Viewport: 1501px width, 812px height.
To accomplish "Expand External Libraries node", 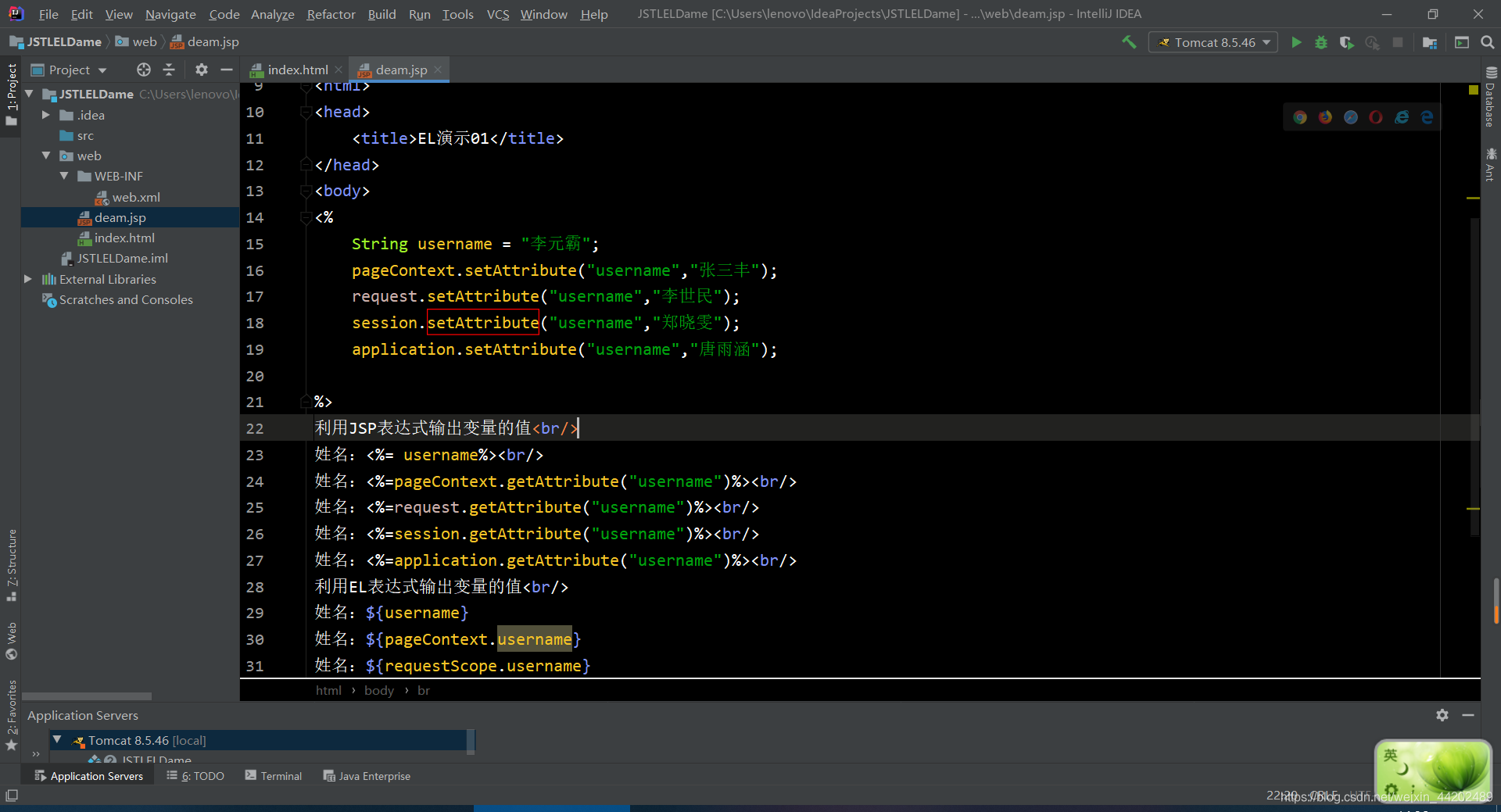I will (x=28, y=279).
